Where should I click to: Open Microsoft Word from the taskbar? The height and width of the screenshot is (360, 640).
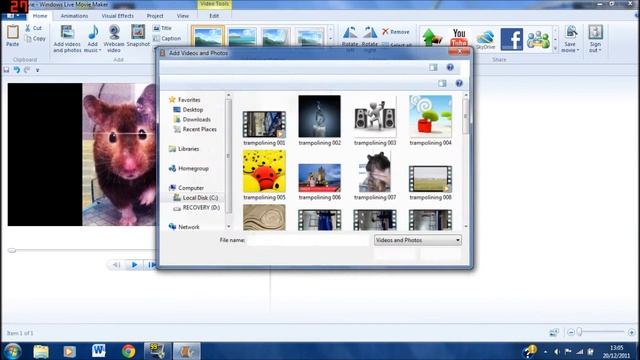(99, 351)
